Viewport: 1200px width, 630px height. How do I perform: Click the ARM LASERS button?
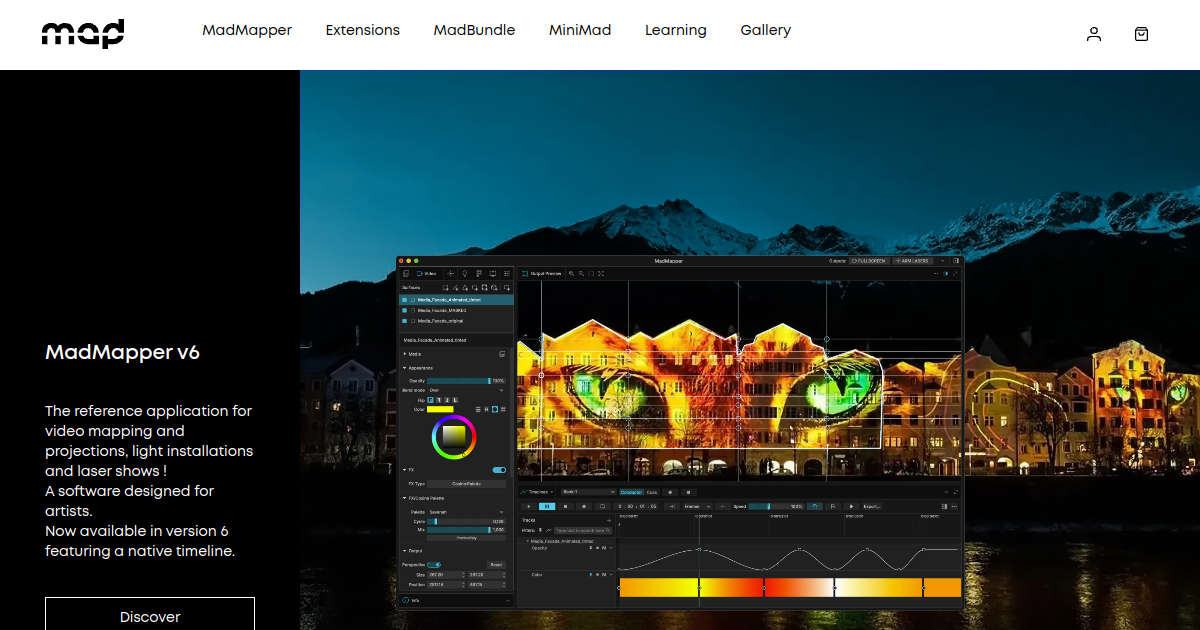[x=911, y=261]
